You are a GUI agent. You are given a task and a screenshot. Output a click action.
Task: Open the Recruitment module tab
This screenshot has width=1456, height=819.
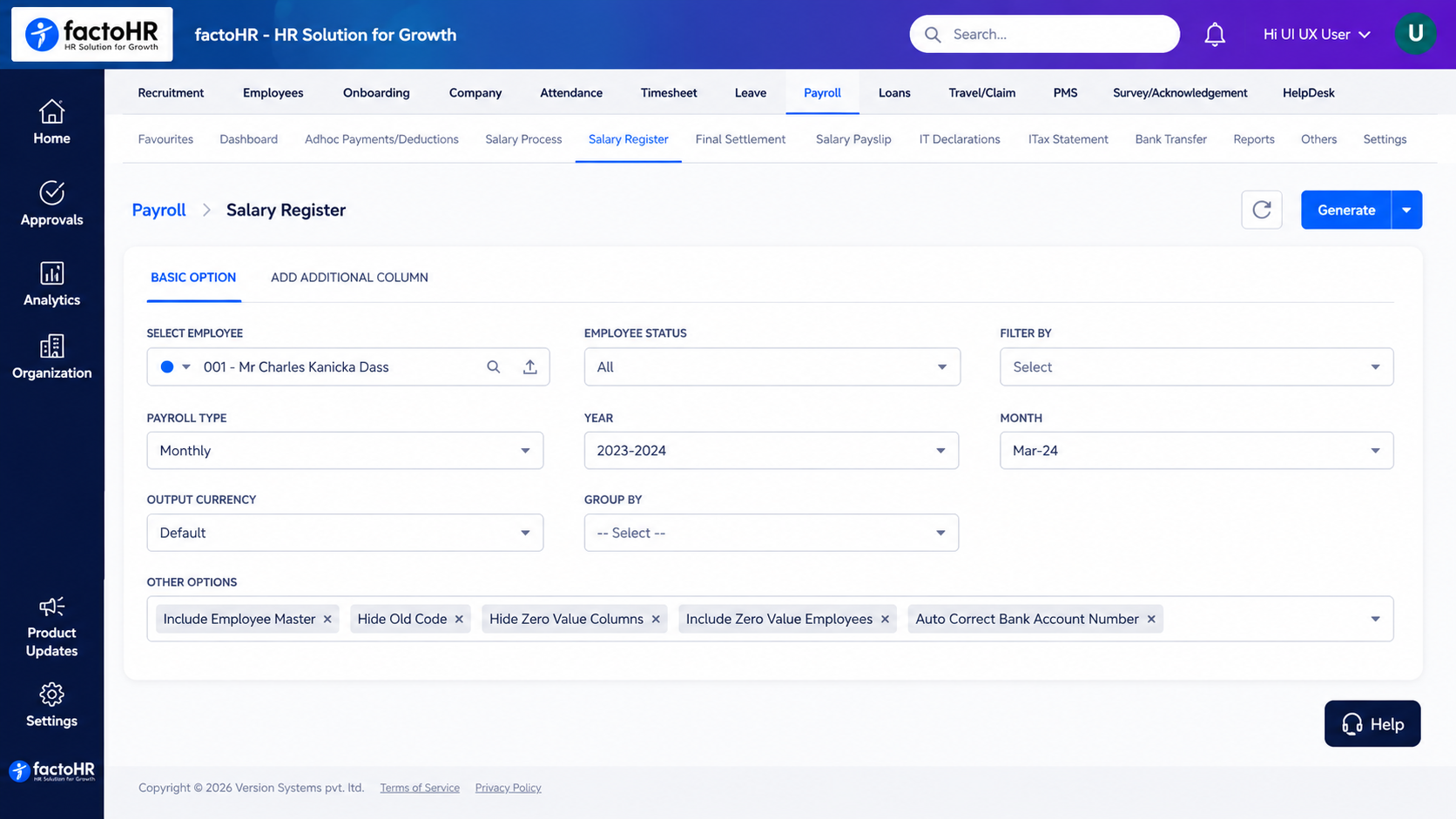pyautogui.click(x=171, y=93)
